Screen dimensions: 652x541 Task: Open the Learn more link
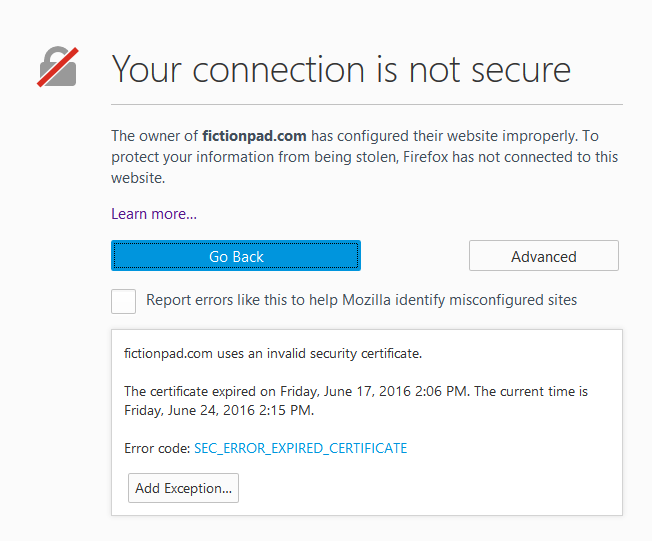click(154, 213)
